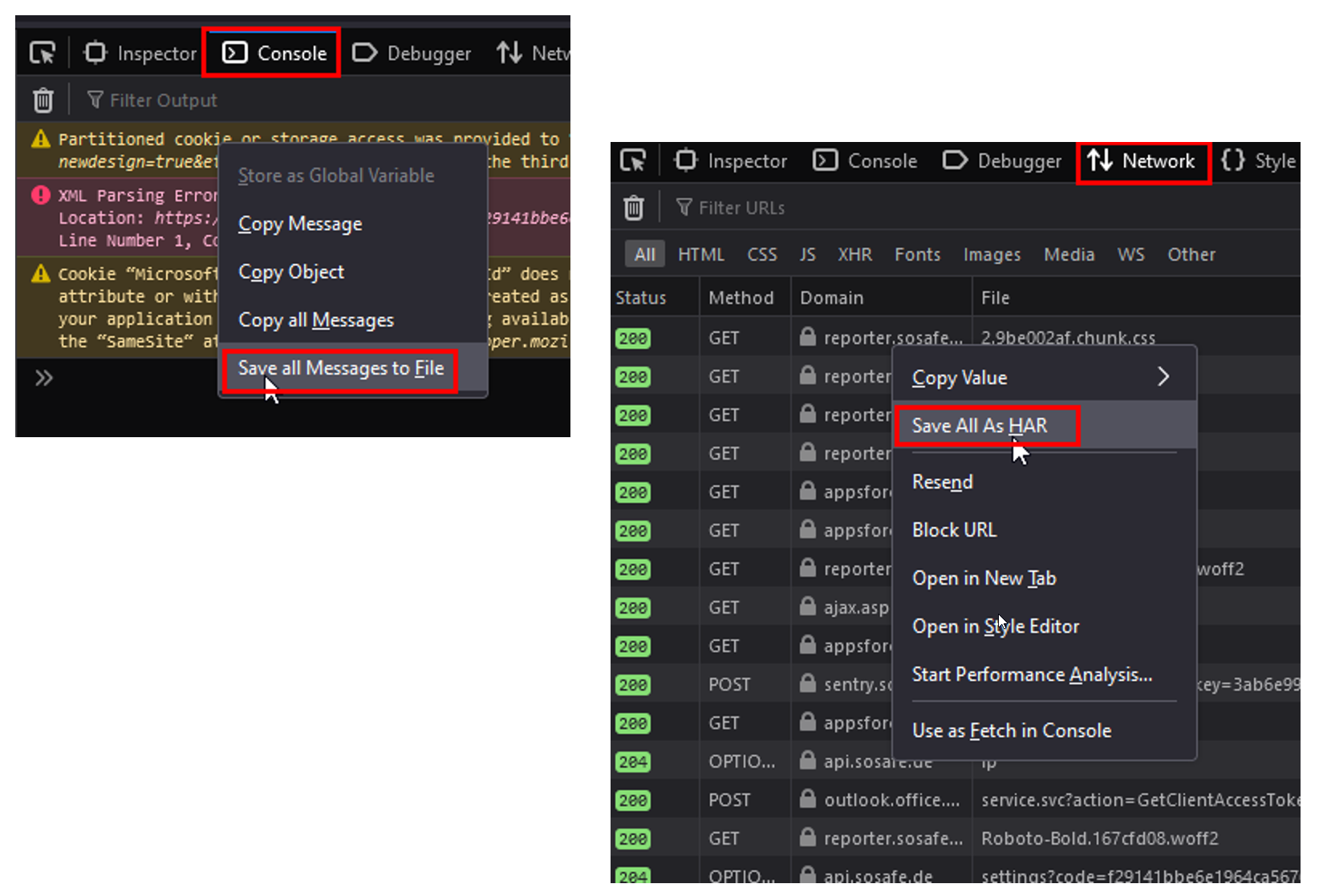This screenshot has width=1319, height=896.
Task: Sort by the Domain column header
Action: tap(831, 298)
